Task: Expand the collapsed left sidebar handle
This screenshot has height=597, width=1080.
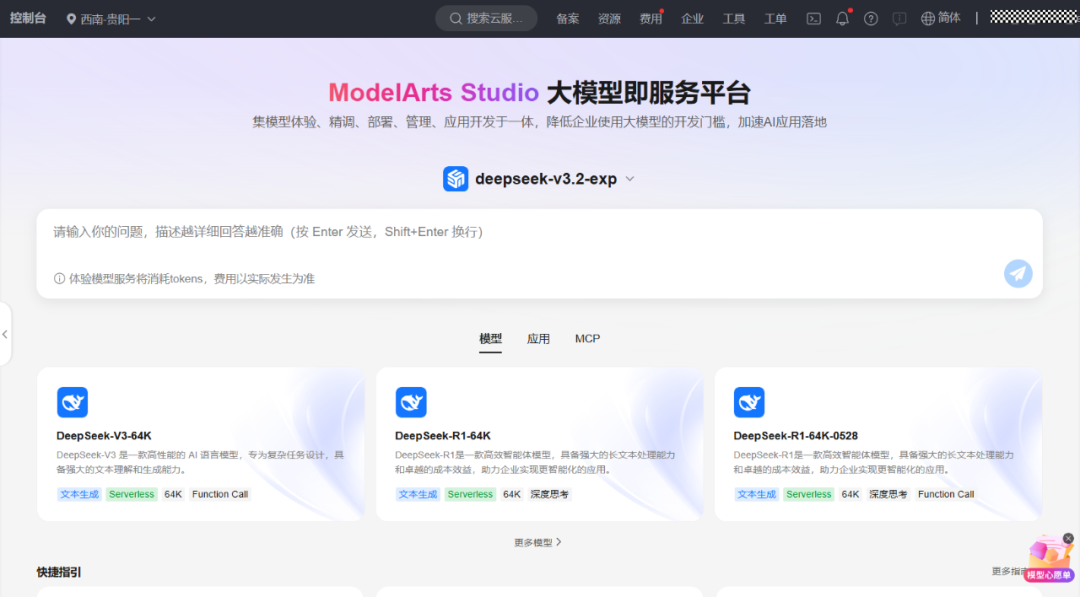Action: click(5, 335)
